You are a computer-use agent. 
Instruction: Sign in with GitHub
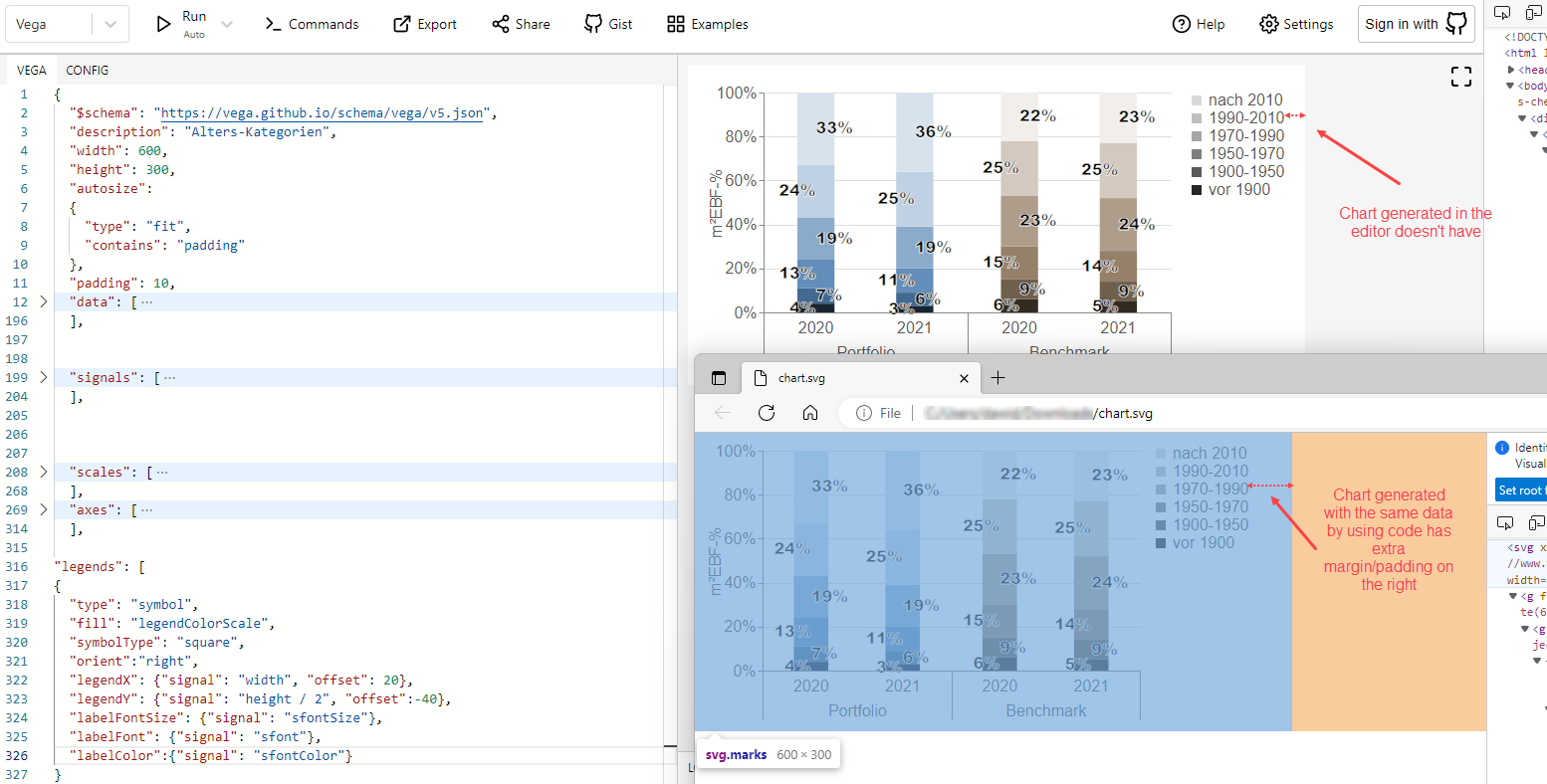pos(1417,24)
